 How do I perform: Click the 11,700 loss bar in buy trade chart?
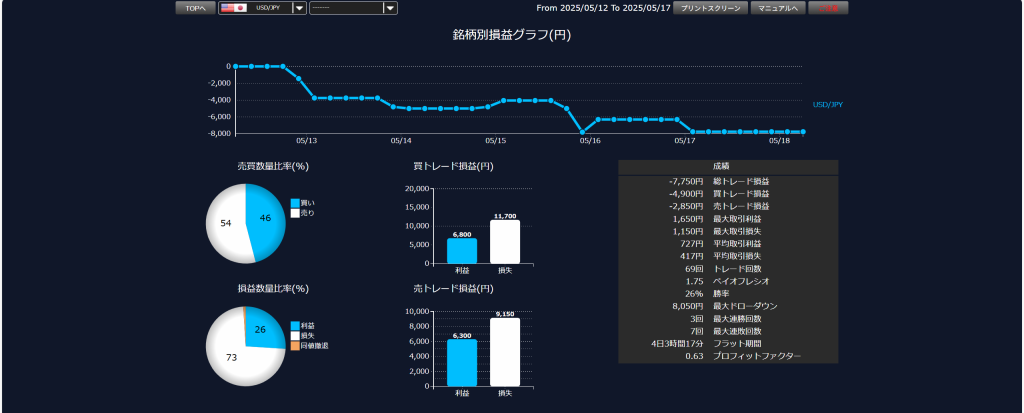pos(504,242)
